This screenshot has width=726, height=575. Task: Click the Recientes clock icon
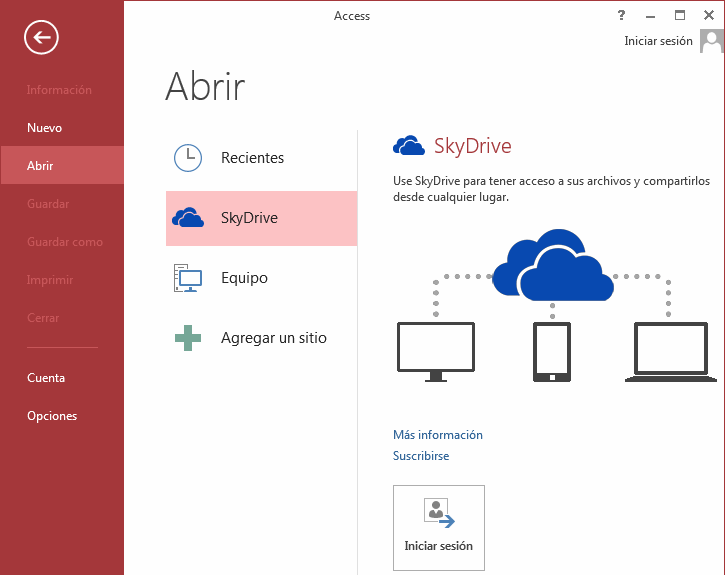[x=187, y=158]
